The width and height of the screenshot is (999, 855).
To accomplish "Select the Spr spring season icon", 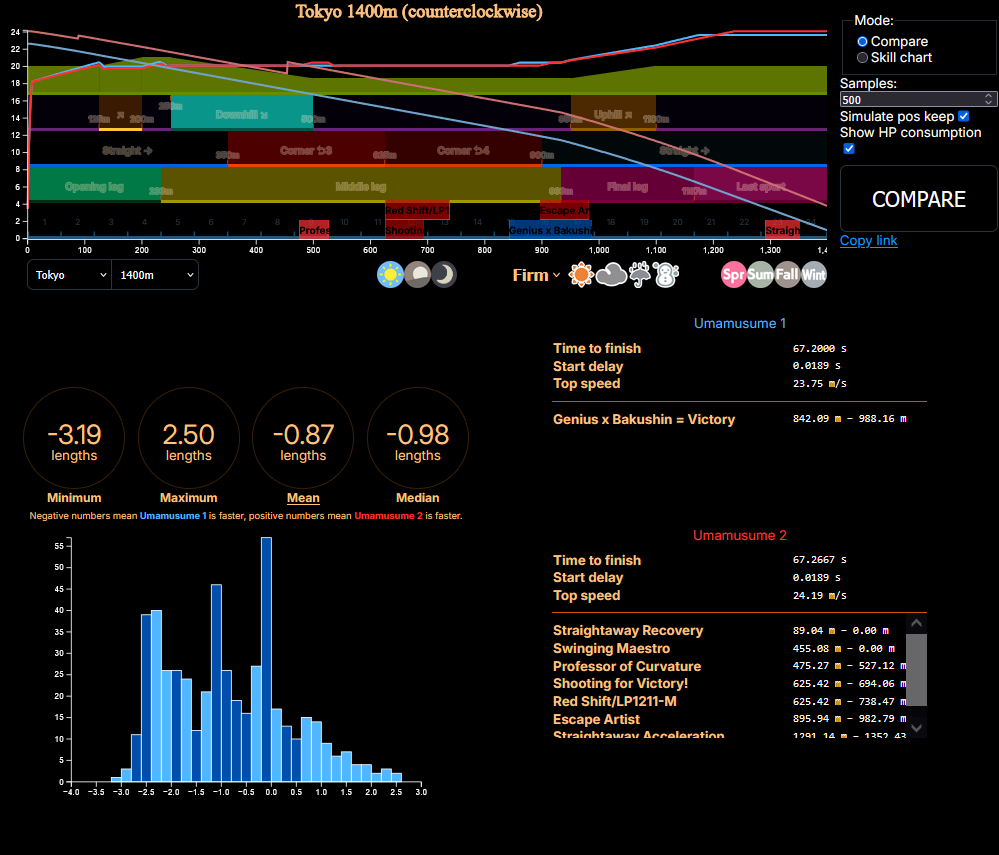I will pyautogui.click(x=733, y=275).
